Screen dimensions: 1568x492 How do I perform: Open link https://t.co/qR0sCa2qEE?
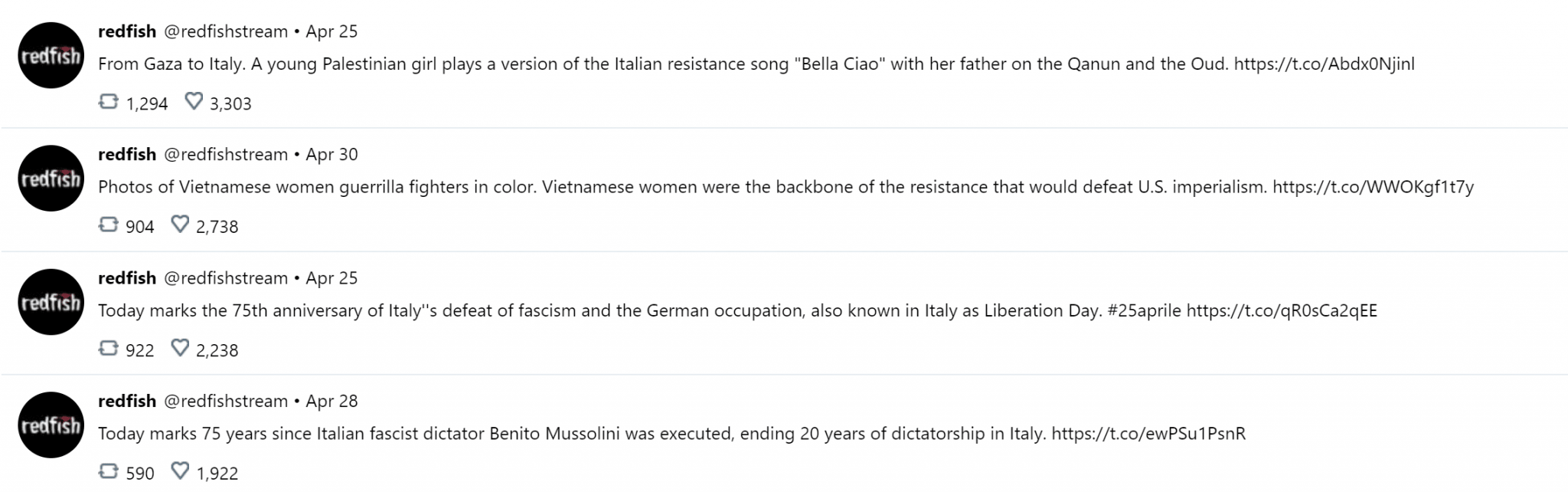pos(1282,310)
